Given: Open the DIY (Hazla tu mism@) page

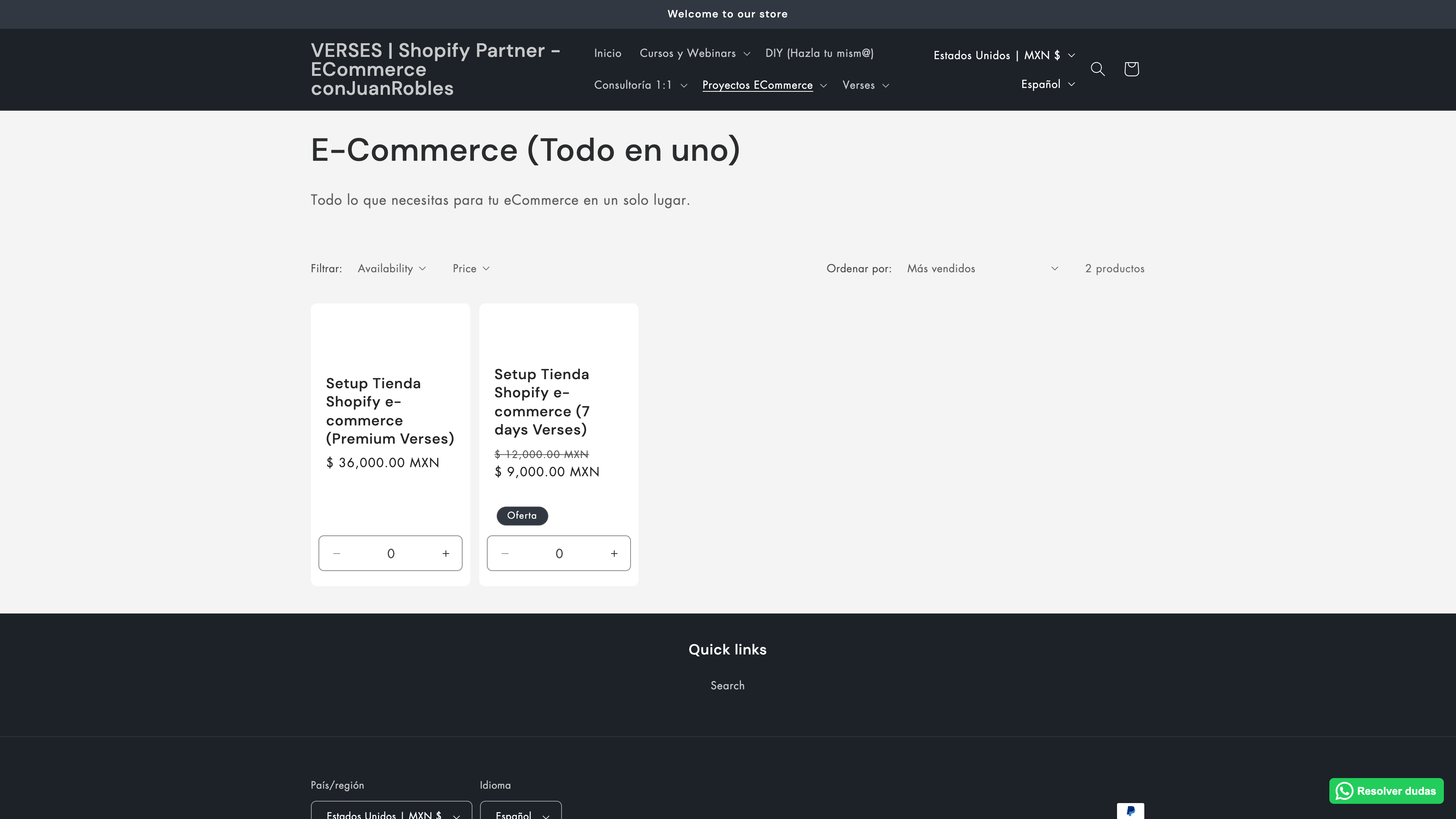Looking at the screenshot, I should 819,53.
